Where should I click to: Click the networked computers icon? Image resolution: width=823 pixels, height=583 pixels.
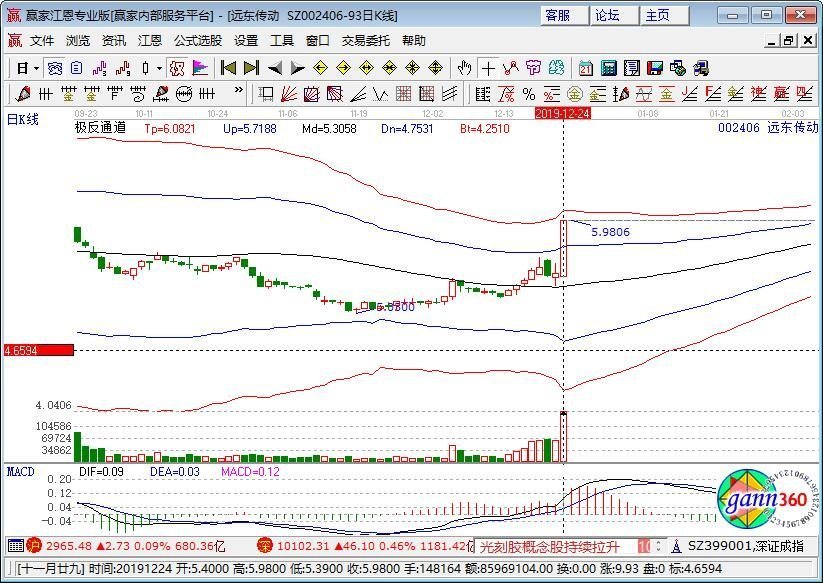click(x=701, y=68)
